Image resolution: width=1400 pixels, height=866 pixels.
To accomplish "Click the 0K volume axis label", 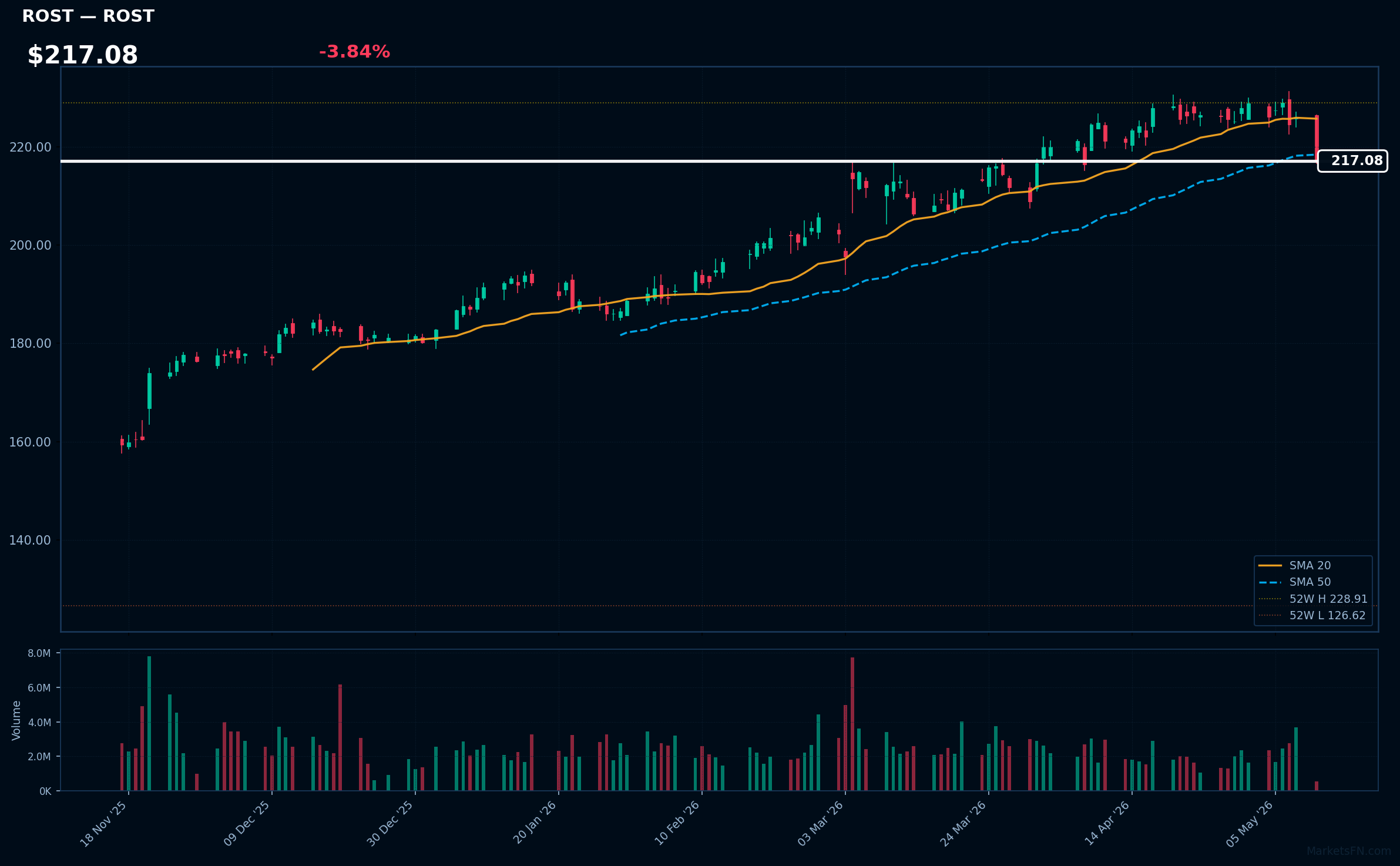I will (x=45, y=791).
